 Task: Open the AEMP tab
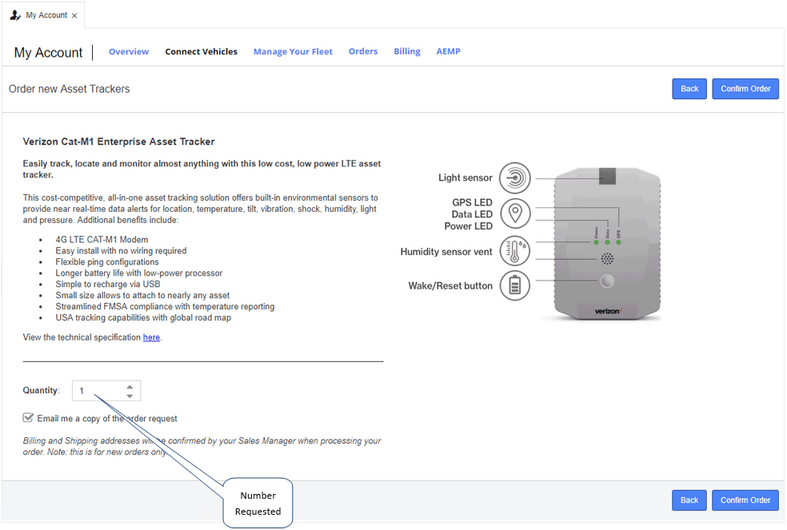coord(448,51)
